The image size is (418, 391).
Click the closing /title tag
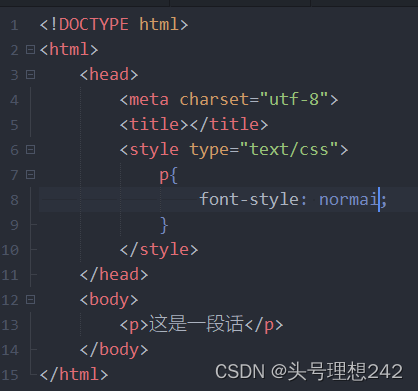point(229,124)
